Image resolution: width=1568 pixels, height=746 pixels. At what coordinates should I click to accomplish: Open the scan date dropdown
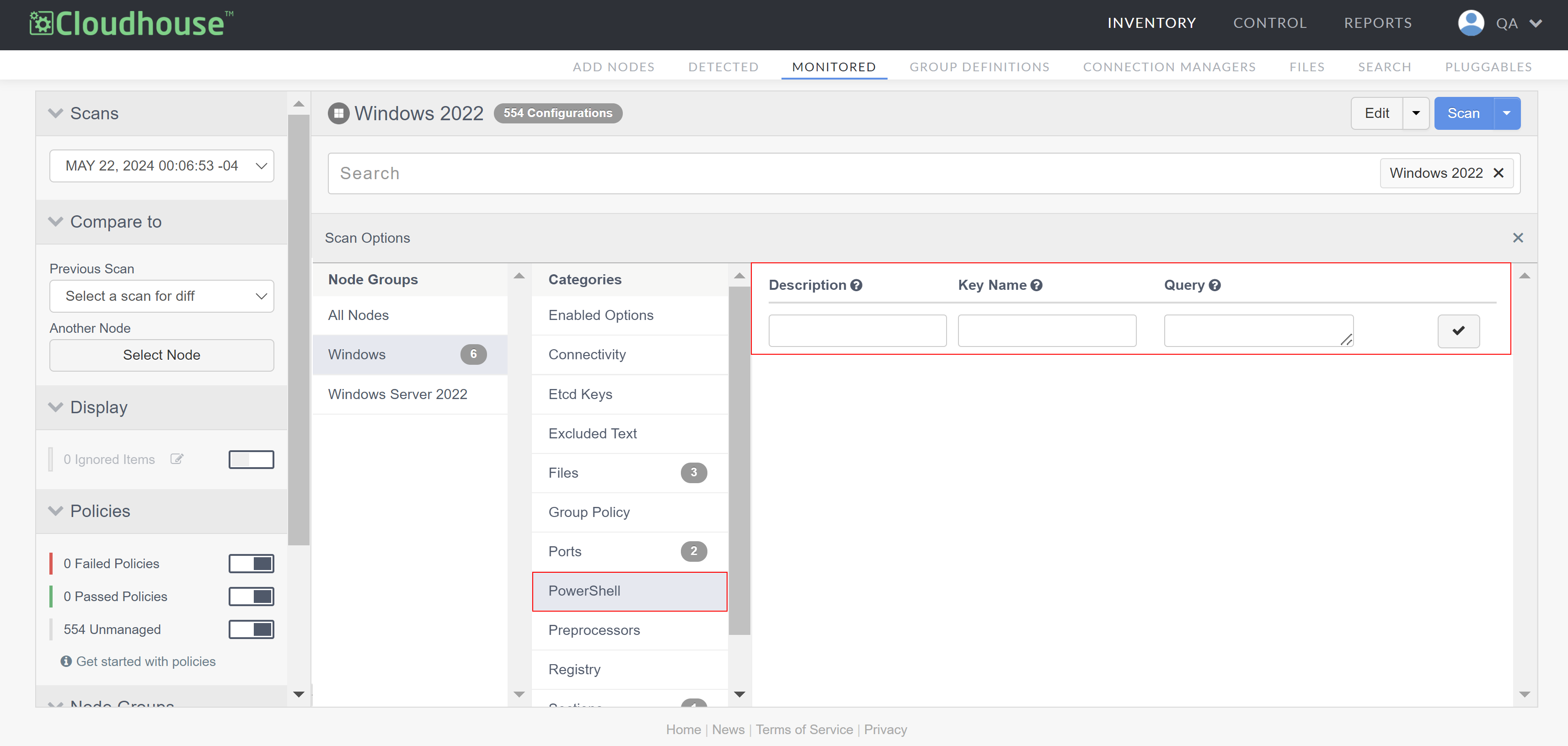point(162,165)
